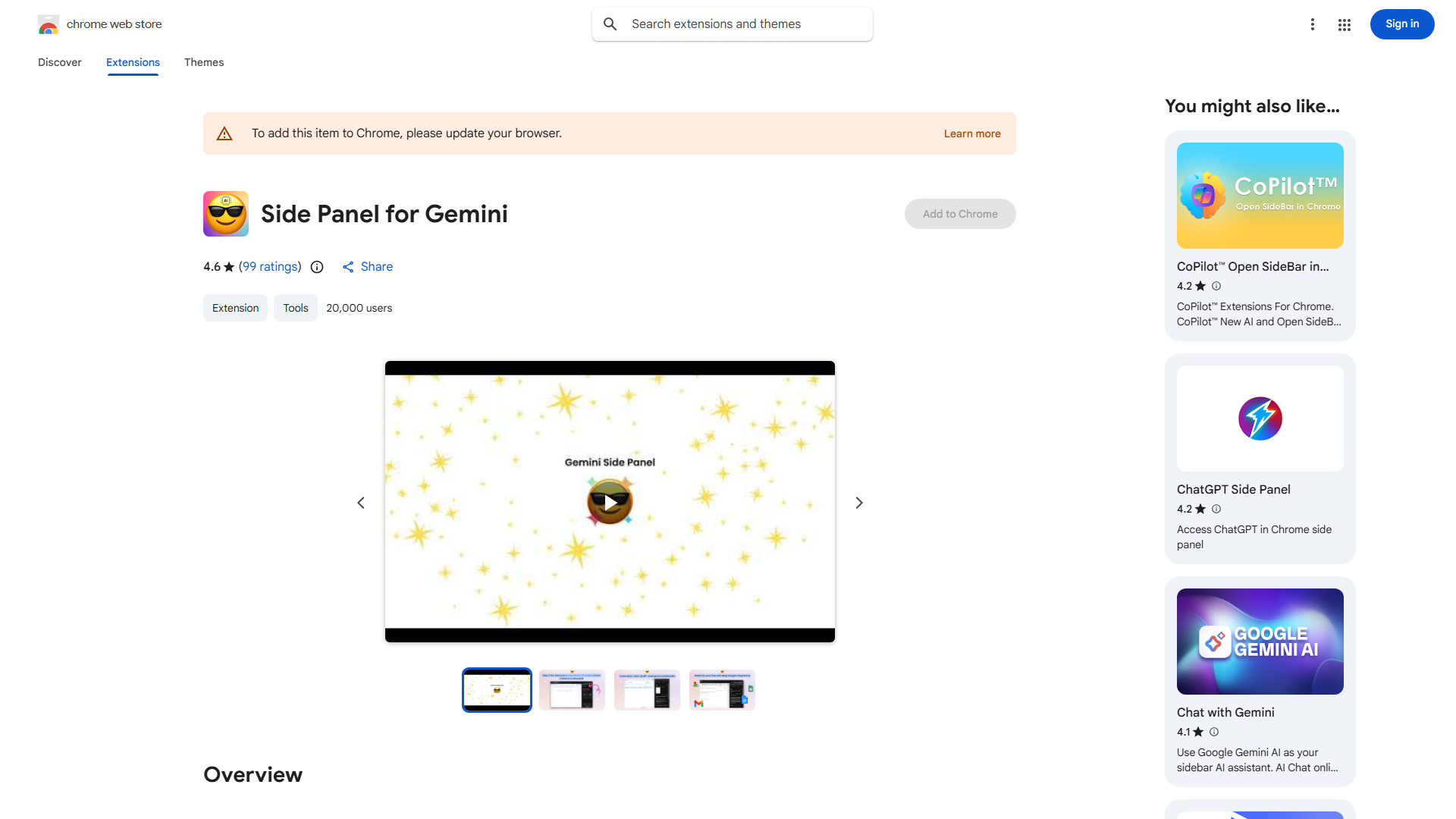Focus the Search extensions and themes field
Viewport: 1456px width, 819px height.
point(733,24)
